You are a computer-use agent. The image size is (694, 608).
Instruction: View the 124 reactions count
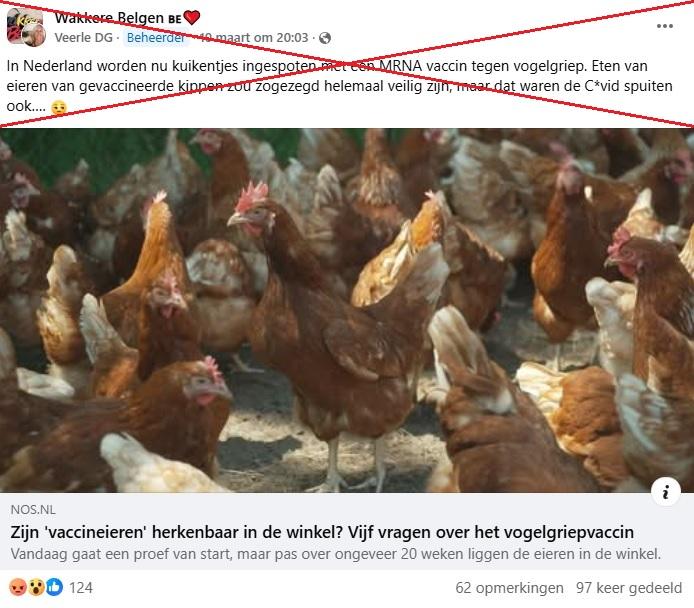[x=81, y=588]
